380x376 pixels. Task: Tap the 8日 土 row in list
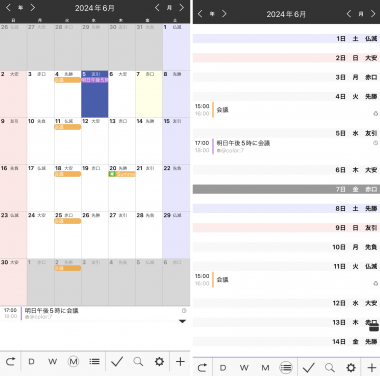[286, 209]
